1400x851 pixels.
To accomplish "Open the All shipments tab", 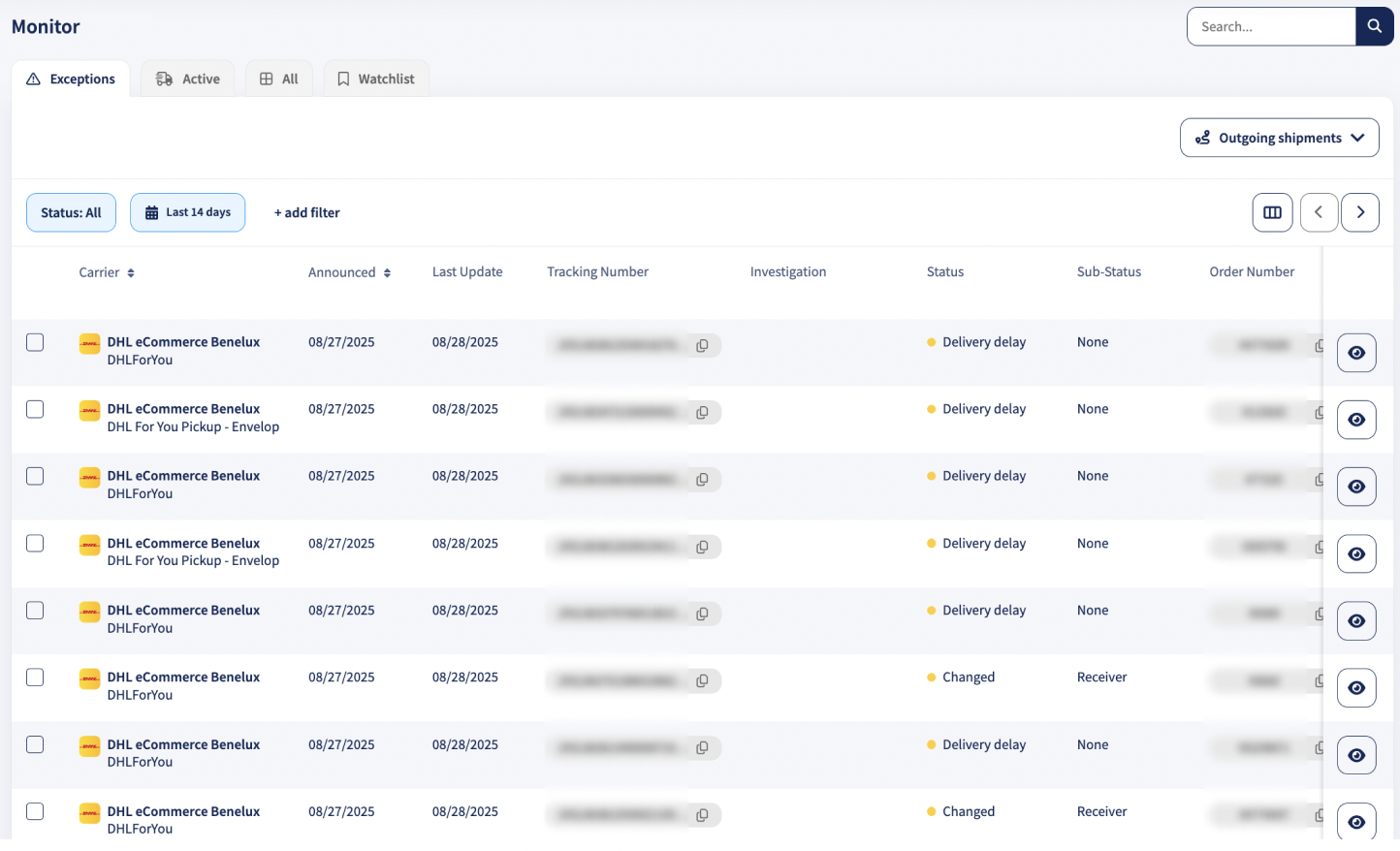I will [x=279, y=79].
